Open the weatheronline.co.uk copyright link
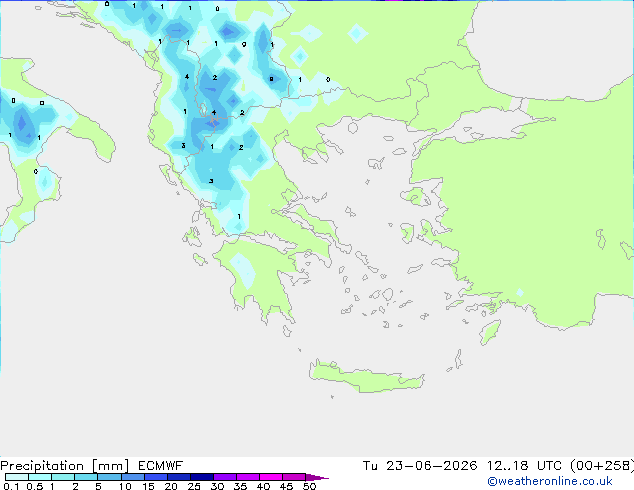The width and height of the screenshot is (634, 490). click(x=550, y=481)
